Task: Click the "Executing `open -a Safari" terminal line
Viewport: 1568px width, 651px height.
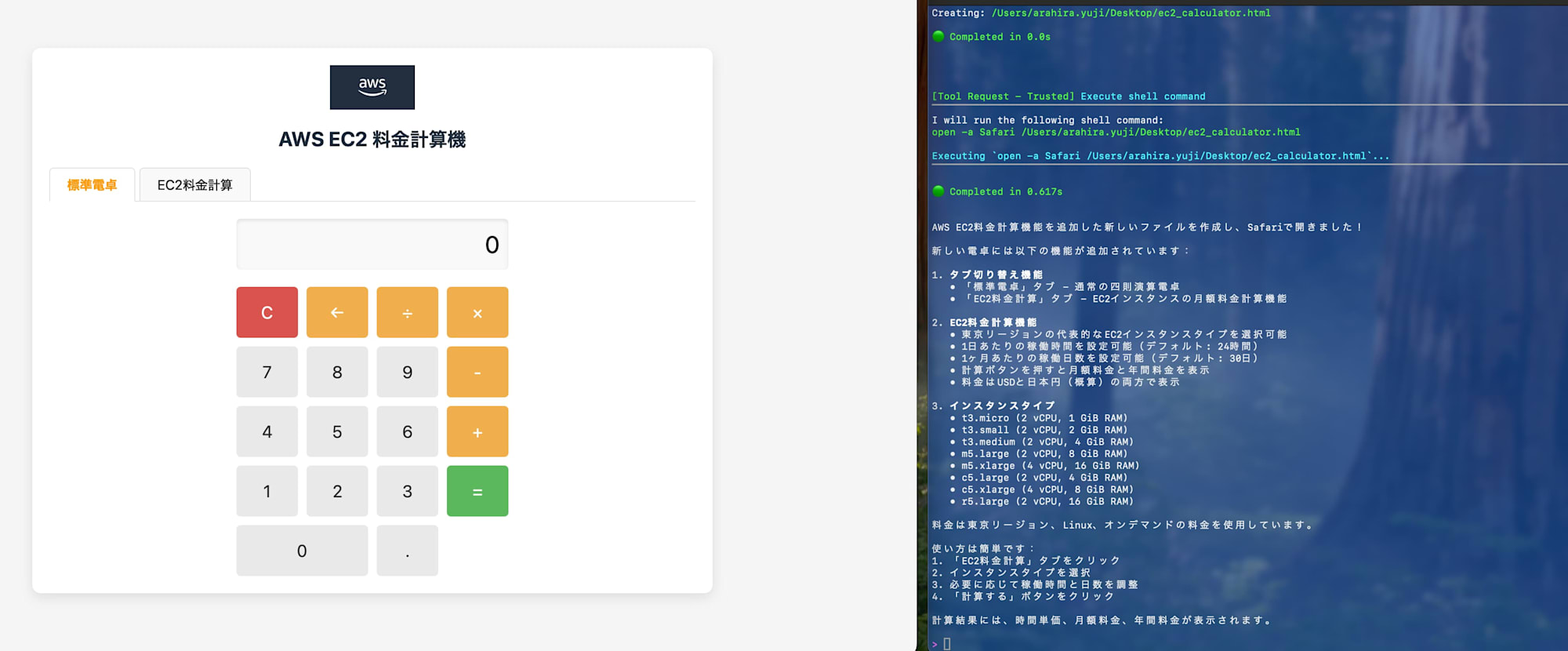Action: pyautogui.click(x=1160, y=156)
